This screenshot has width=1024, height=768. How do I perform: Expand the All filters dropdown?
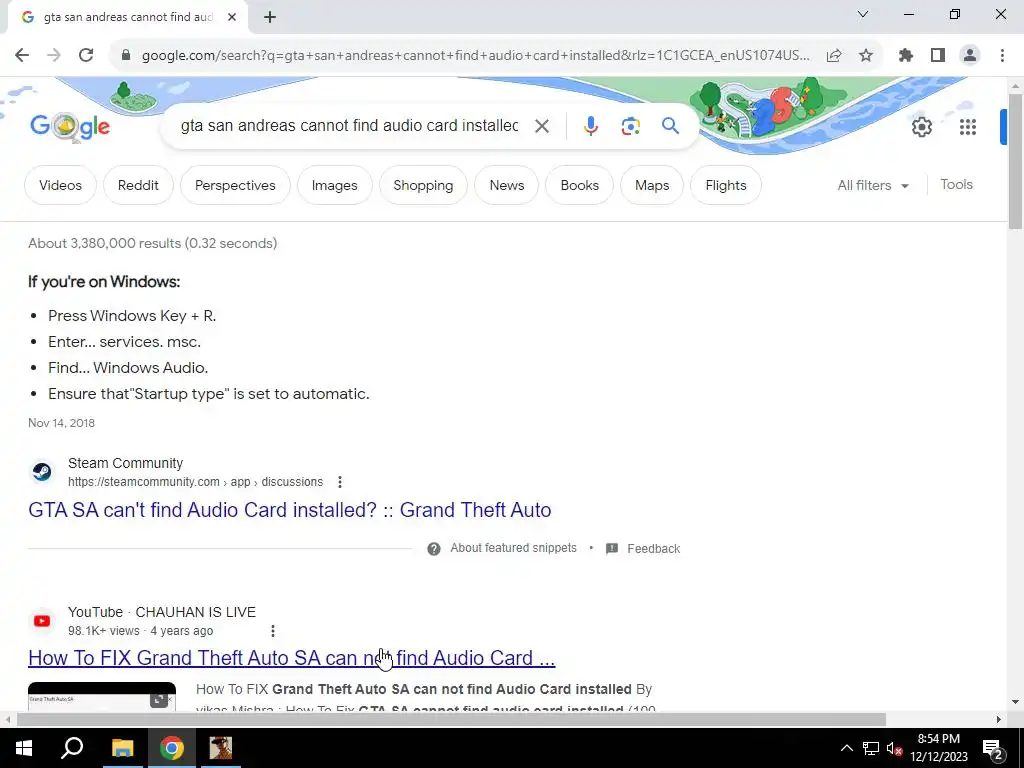click(x=873, y=185)
